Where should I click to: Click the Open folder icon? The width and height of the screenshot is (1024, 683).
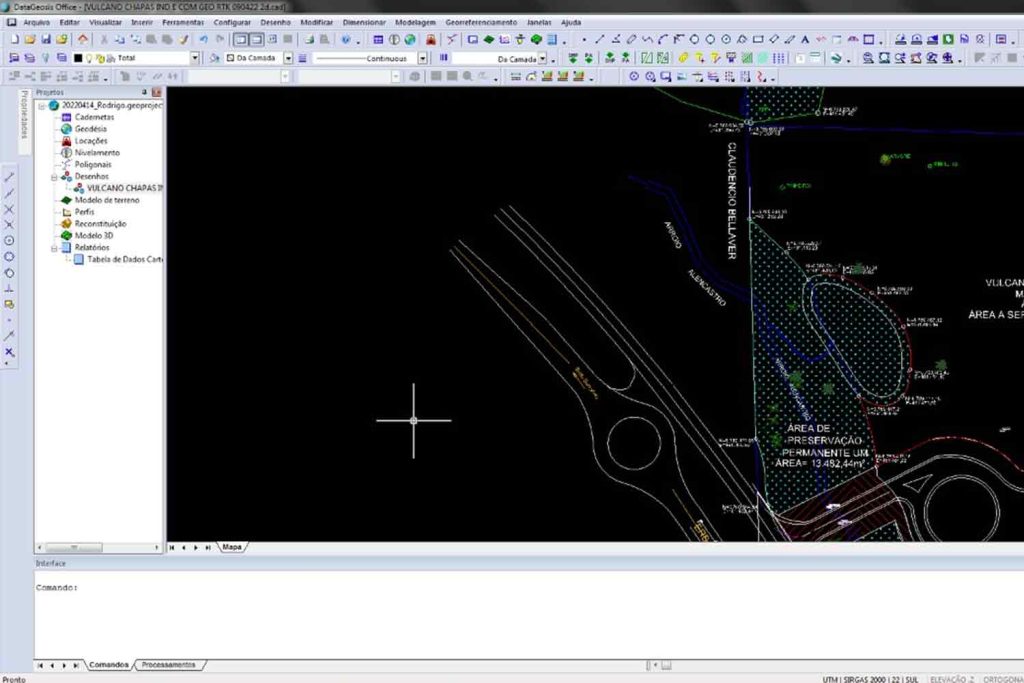(x=30, y=40)
